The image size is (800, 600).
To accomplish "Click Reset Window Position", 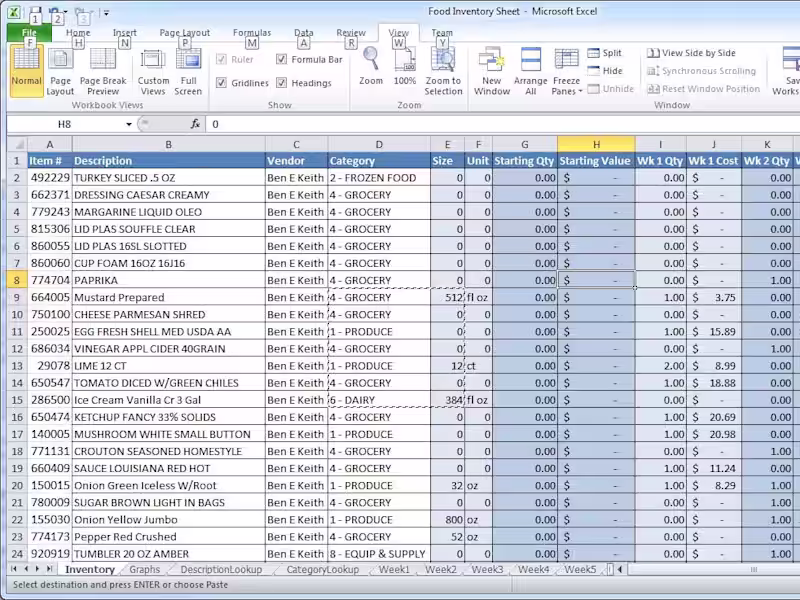I will 704,89.
